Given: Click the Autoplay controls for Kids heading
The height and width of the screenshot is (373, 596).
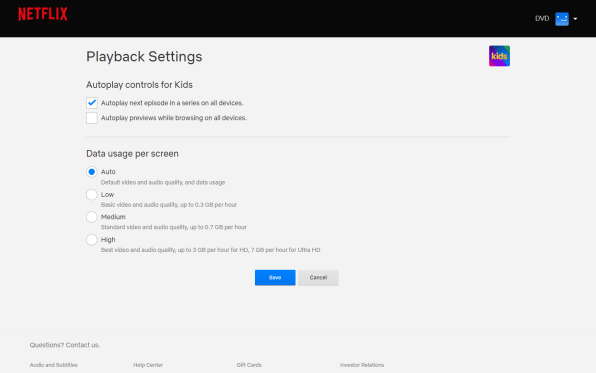Looking at the screenshot, I should pos(139,85).
